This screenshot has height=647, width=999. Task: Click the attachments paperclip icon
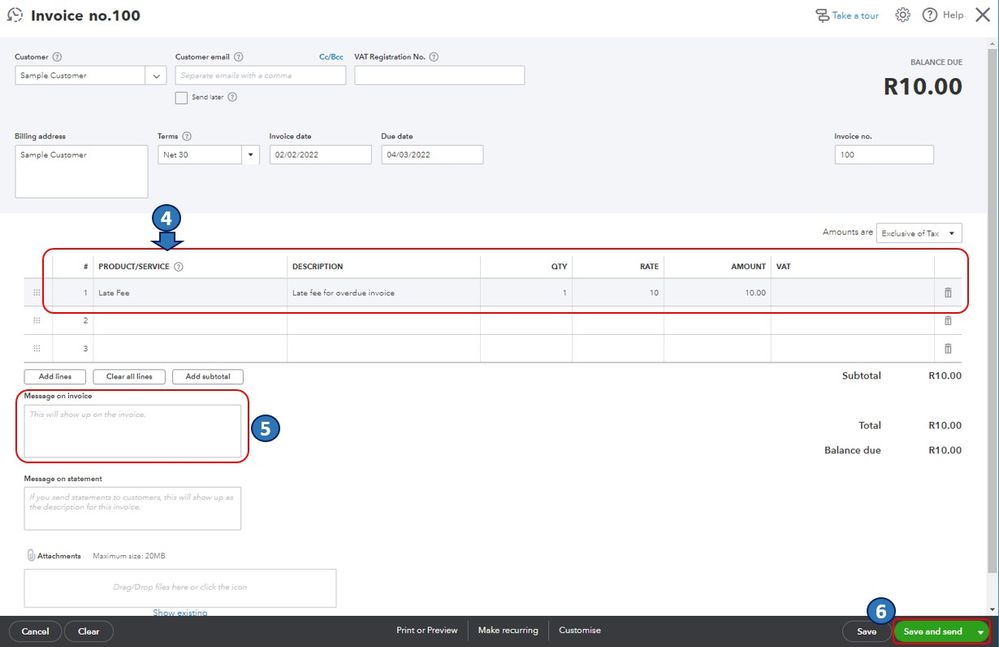pos(30,555)
